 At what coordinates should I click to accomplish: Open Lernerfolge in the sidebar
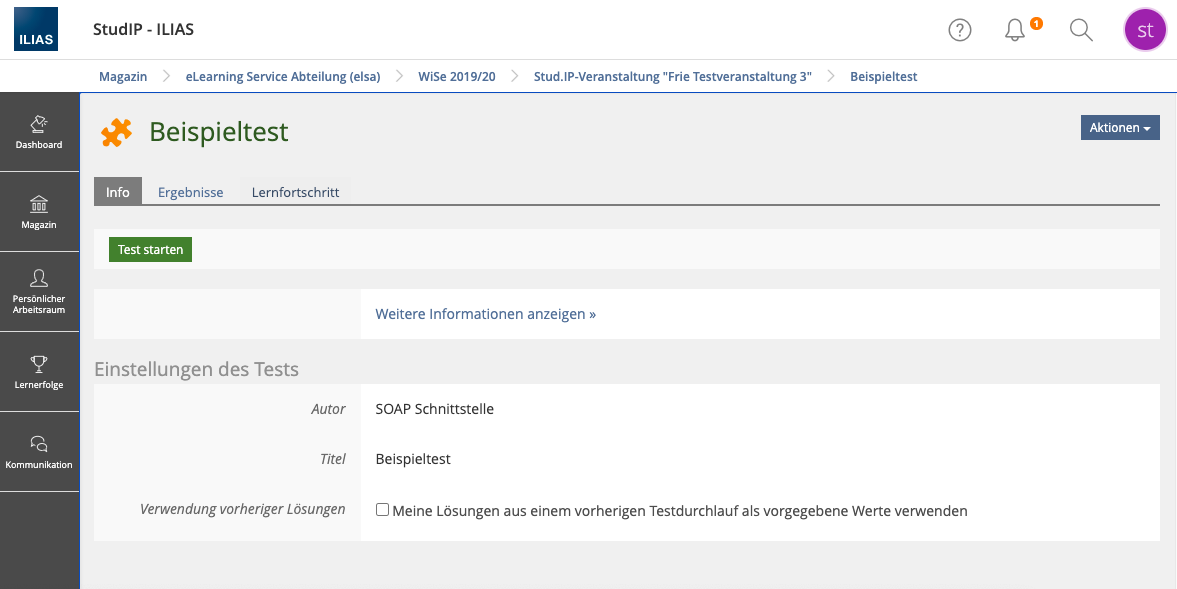click(x=39, y=372)
